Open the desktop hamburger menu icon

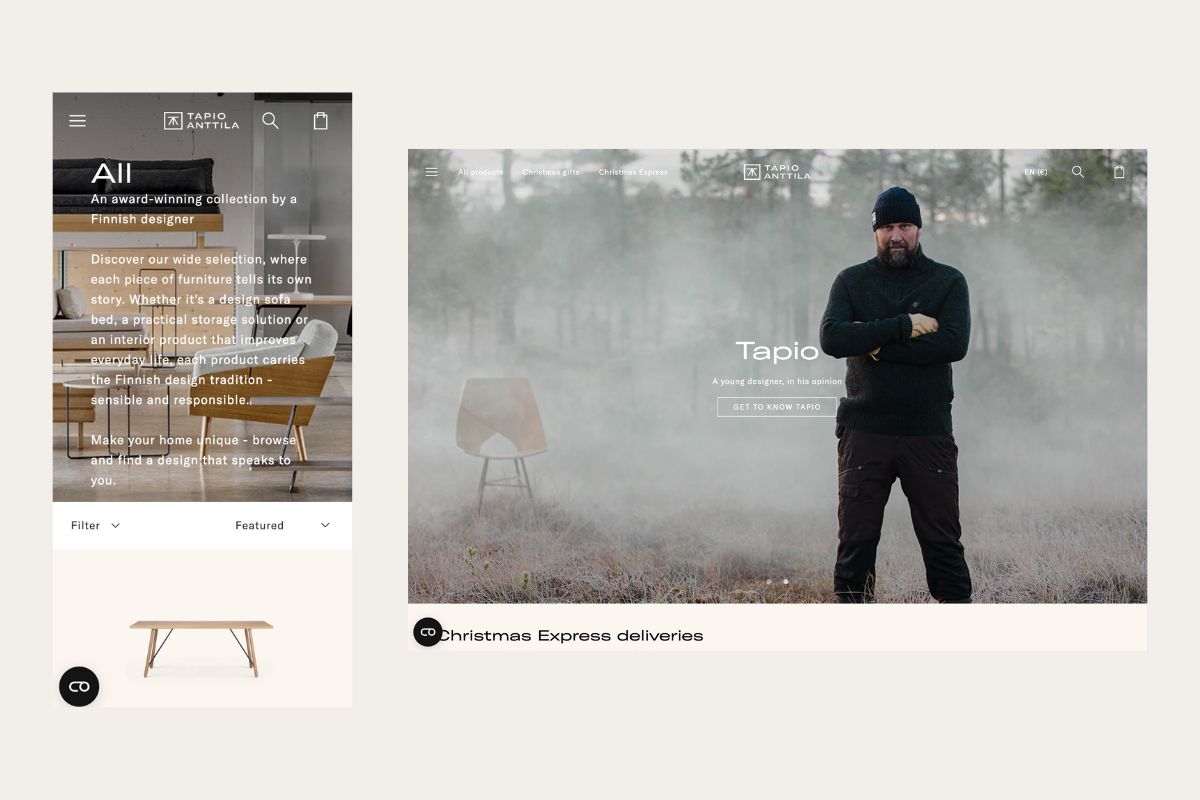pos(432,172)
